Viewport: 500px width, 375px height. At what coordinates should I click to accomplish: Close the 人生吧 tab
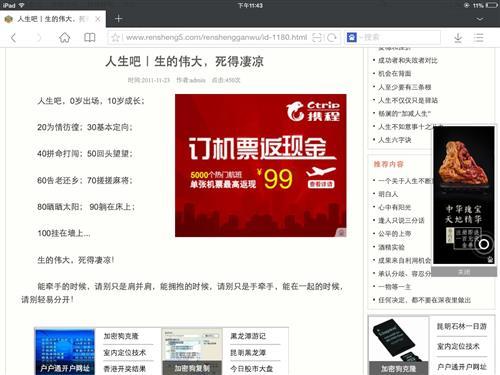tap(98, 19)
